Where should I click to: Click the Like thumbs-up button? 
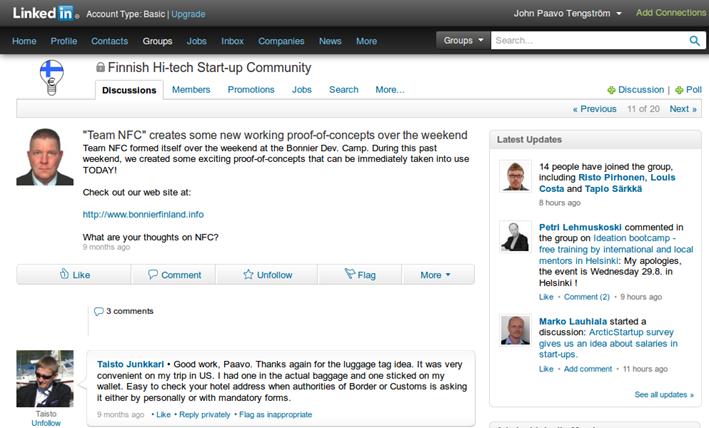tap(74, 274)
